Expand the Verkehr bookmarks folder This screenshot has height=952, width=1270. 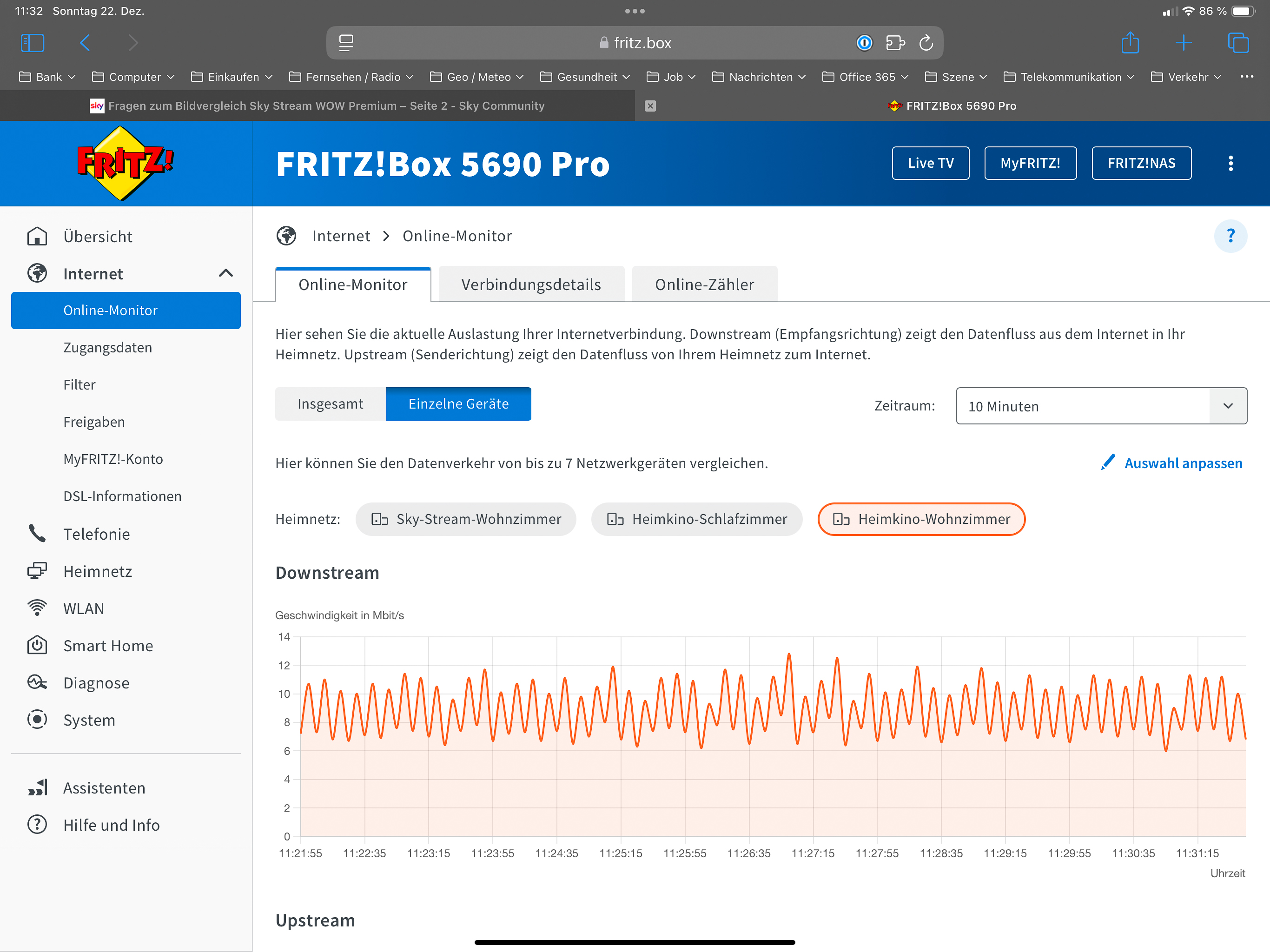[x=1186, y=77]
